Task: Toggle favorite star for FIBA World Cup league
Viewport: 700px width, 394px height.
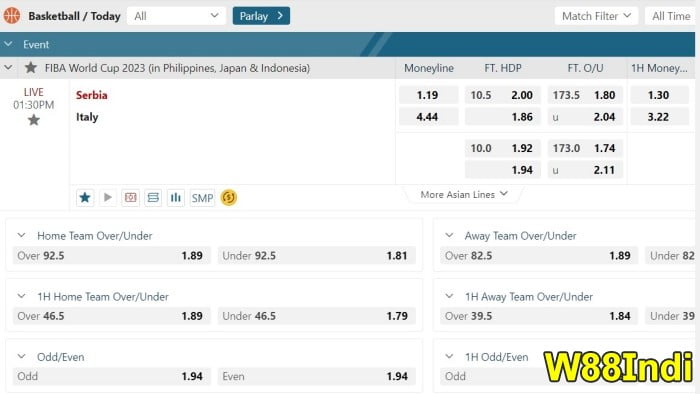Action: coord(31,68)
